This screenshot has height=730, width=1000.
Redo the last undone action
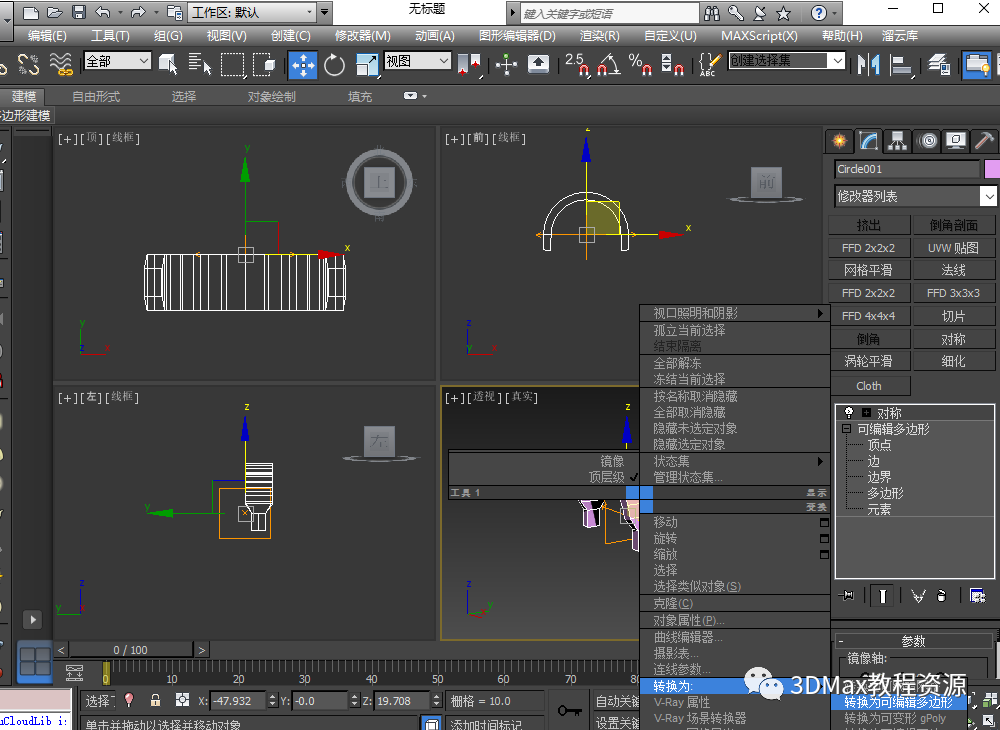[138, 12]
